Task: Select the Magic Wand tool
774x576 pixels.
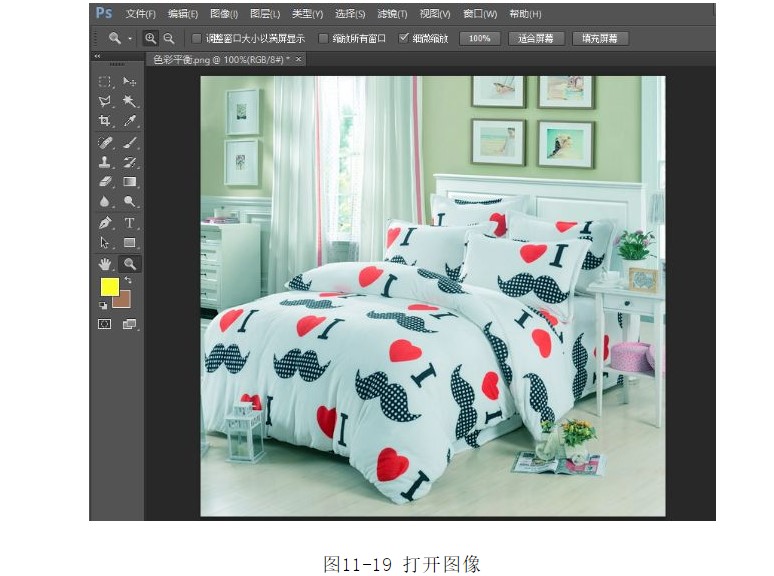Action: pyautogui.click(x=130, y=101)
